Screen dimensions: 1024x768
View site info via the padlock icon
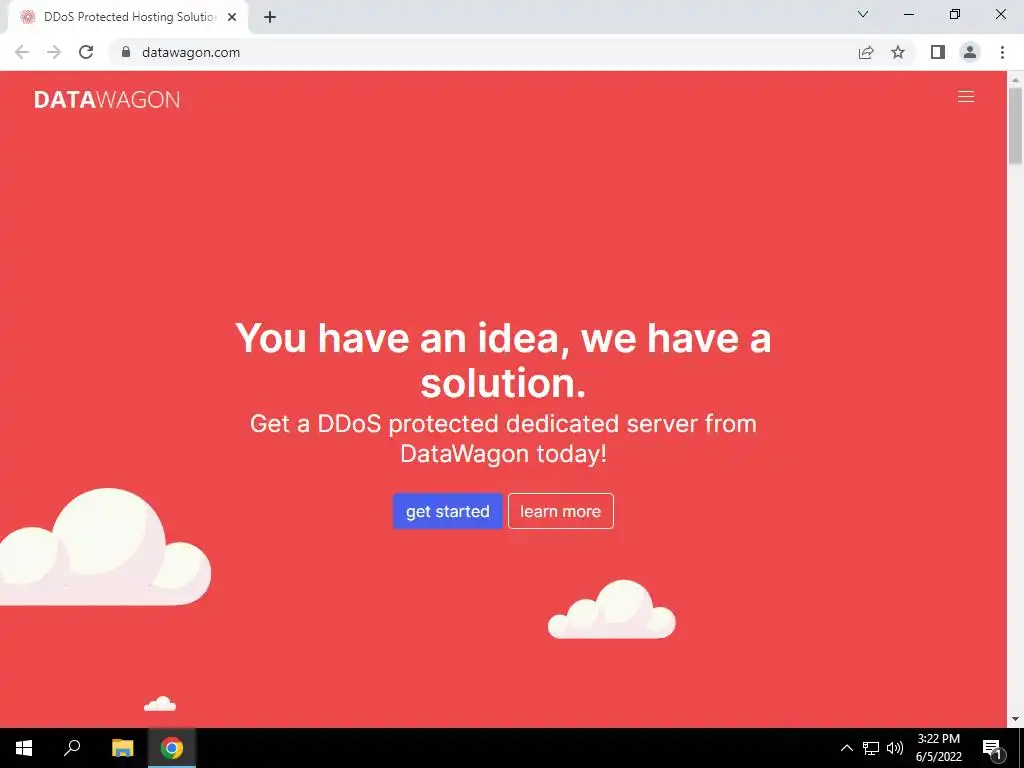(126, 52)
